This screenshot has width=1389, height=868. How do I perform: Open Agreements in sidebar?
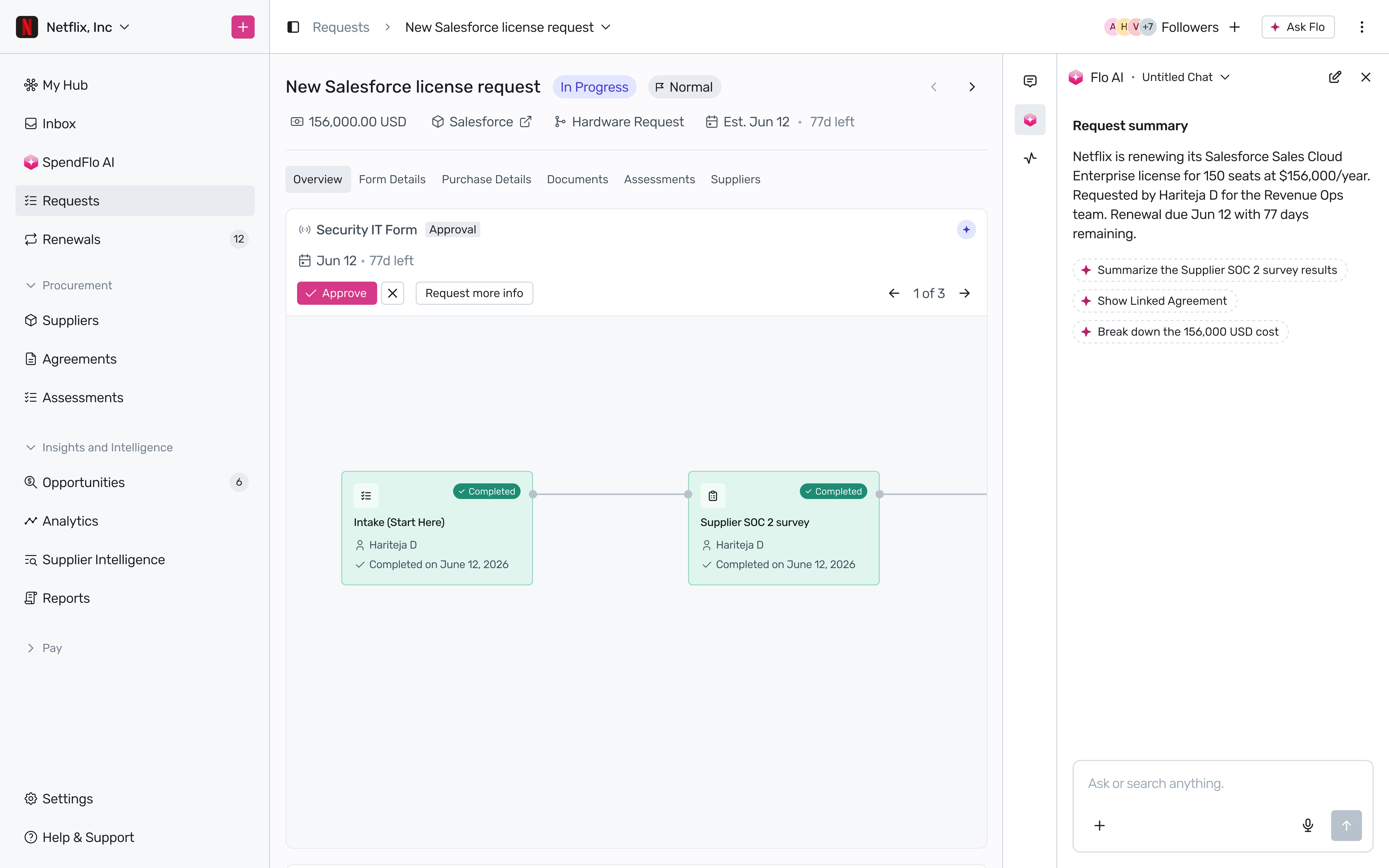[135, 359]
